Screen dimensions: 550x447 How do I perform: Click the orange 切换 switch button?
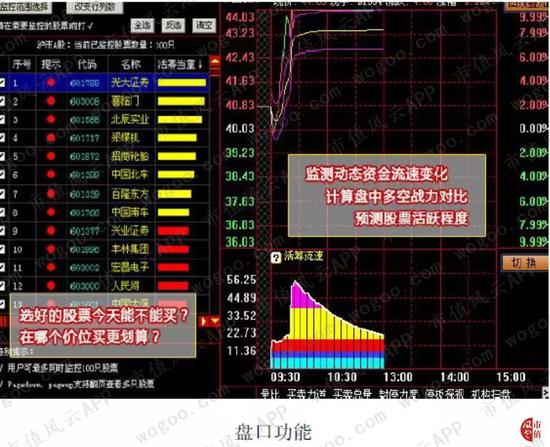524,262
